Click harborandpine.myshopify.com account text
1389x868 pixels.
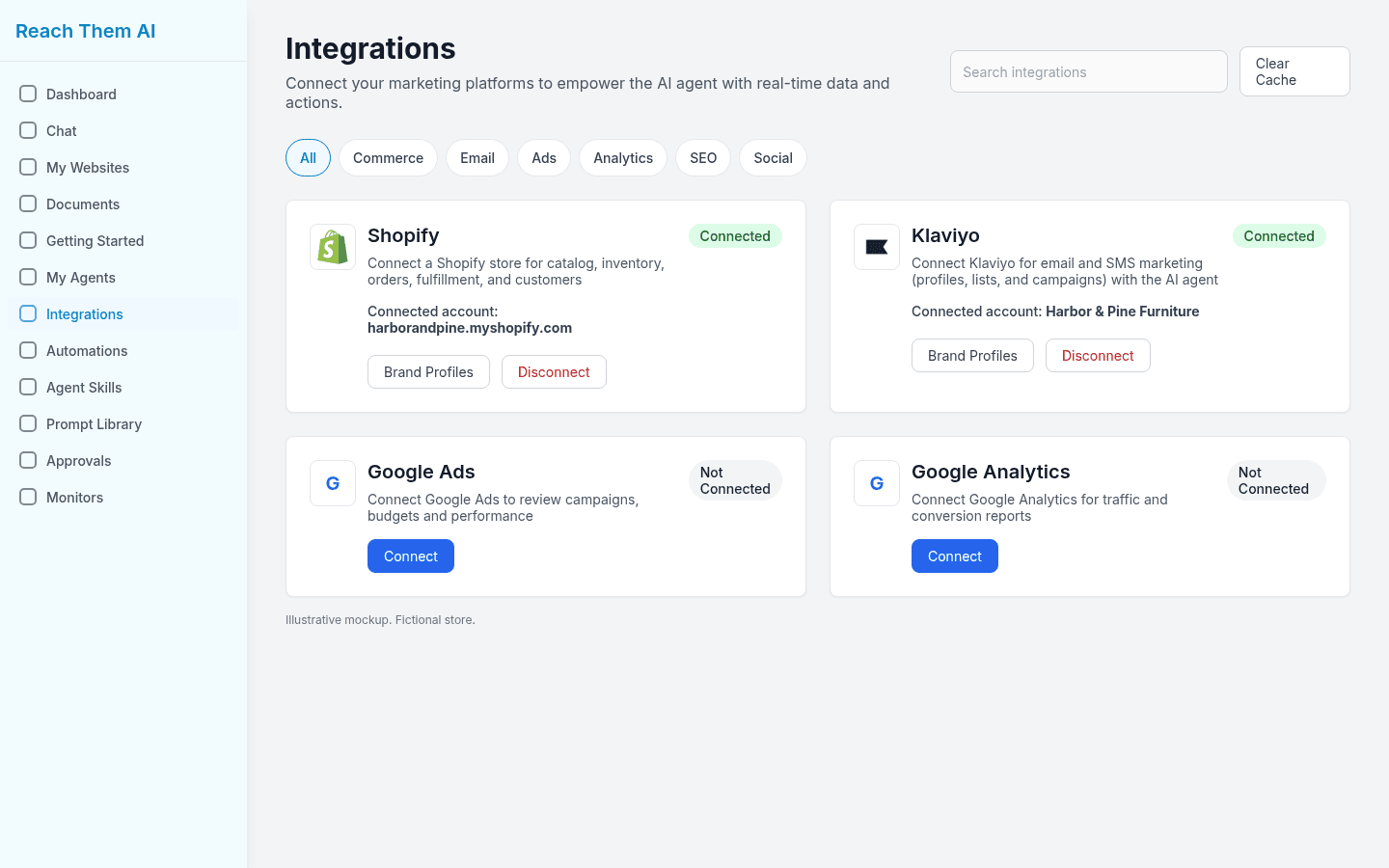point(470,328)
